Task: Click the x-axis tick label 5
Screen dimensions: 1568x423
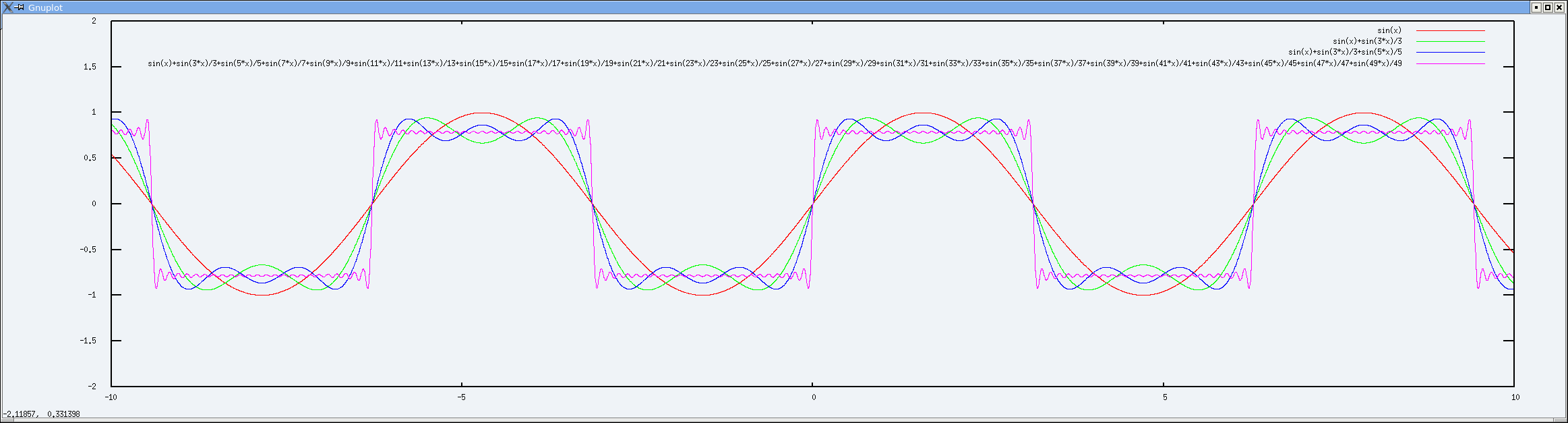Action: point(1164,397)
